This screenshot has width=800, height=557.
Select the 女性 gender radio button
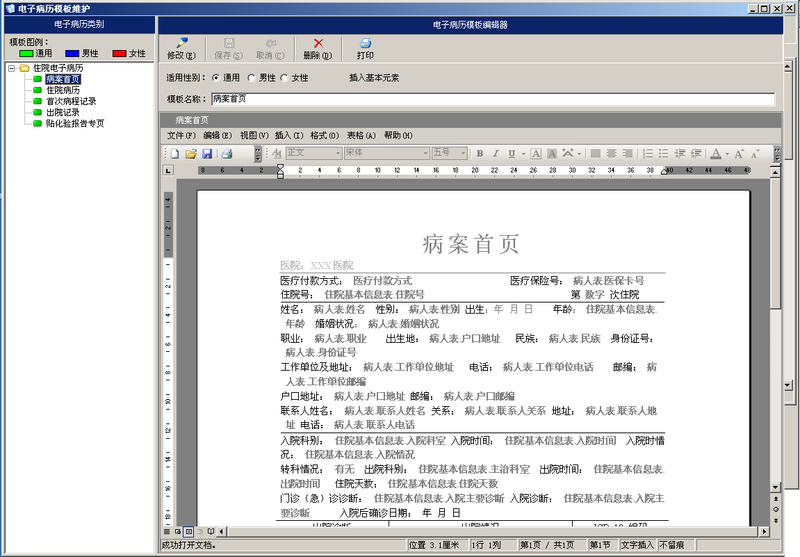tap(284, 78)
